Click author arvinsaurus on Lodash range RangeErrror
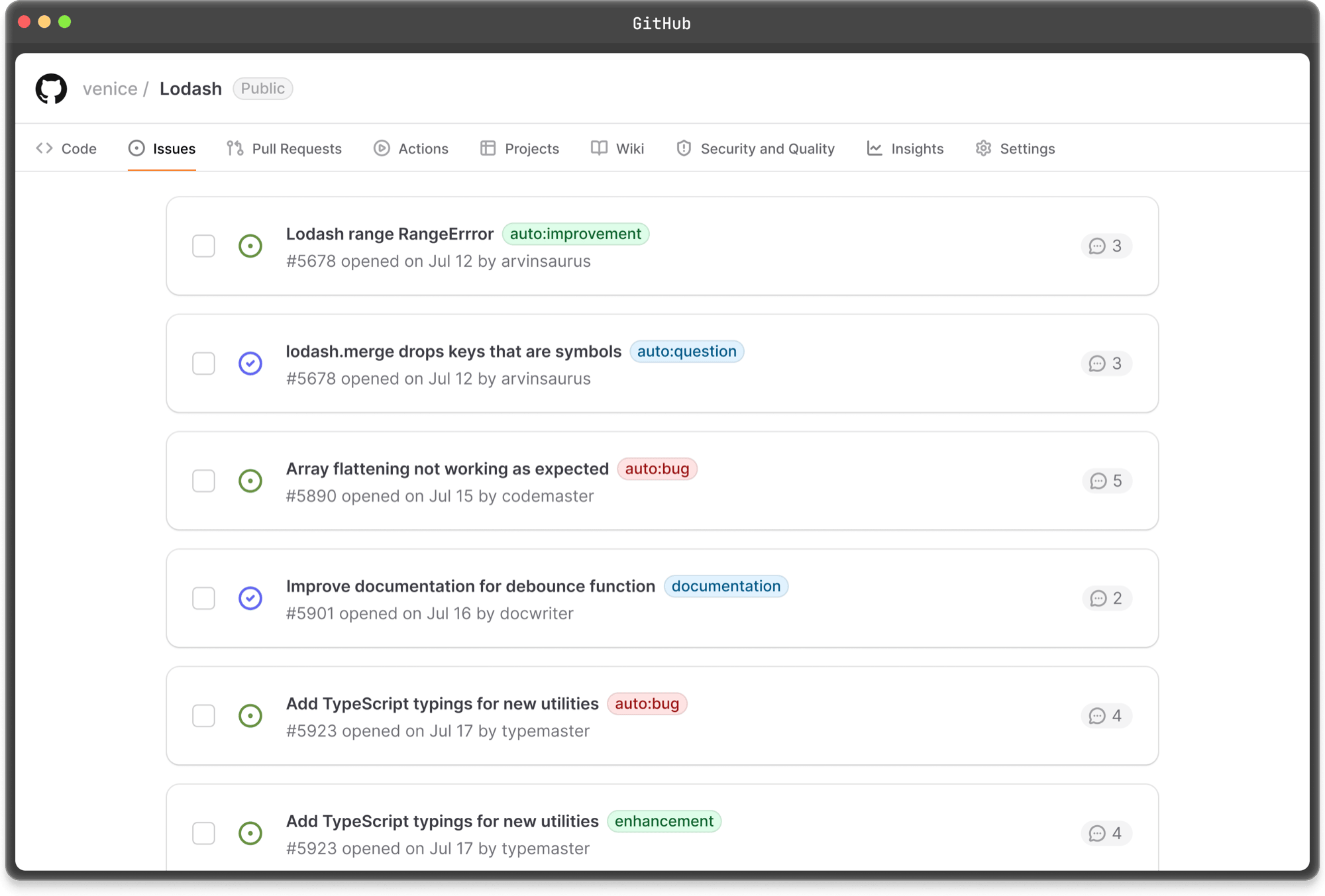This screenshot has width=1325, height=896. (546, 261)
